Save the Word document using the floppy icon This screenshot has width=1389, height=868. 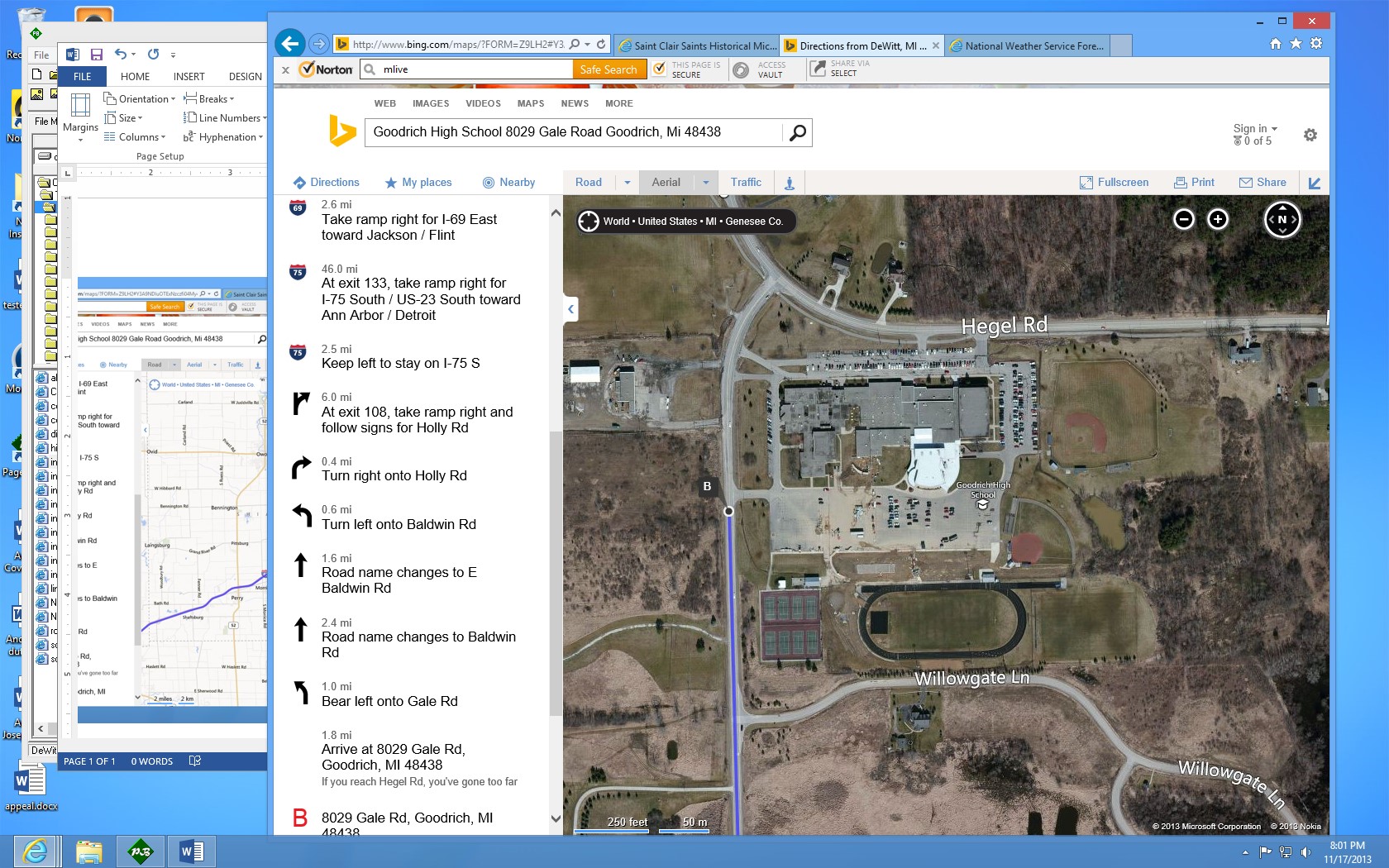coord(97,55)
